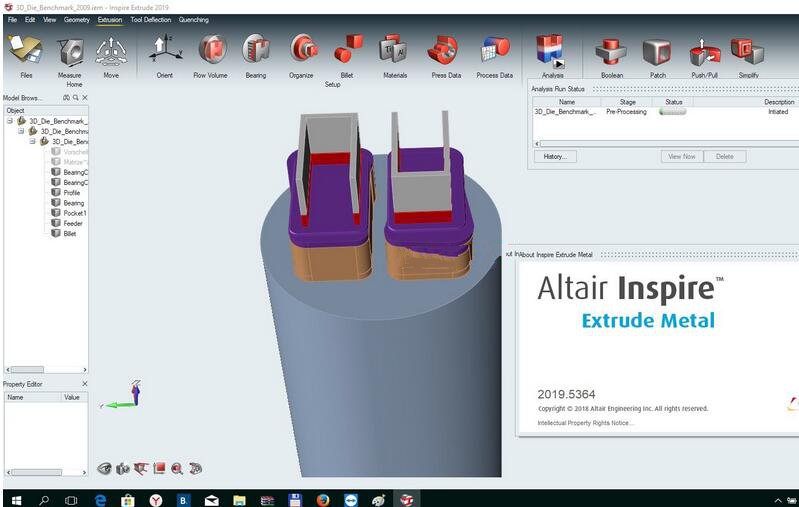This screenshot has width=799, height=507.
Task: Toggle visibility icon of Pocket1 part
Action: (56, 212)
